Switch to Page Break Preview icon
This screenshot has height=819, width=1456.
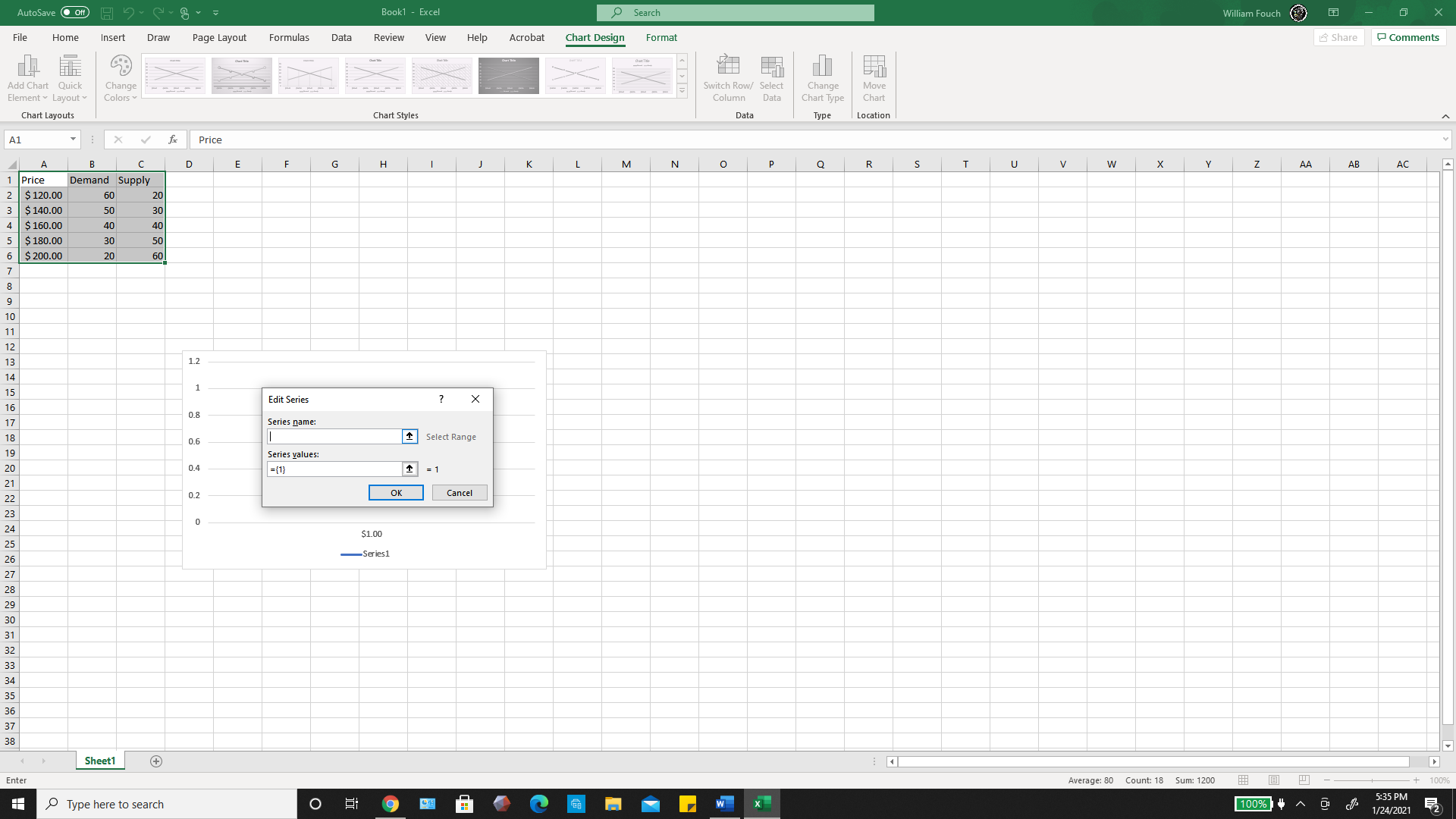1304,780
